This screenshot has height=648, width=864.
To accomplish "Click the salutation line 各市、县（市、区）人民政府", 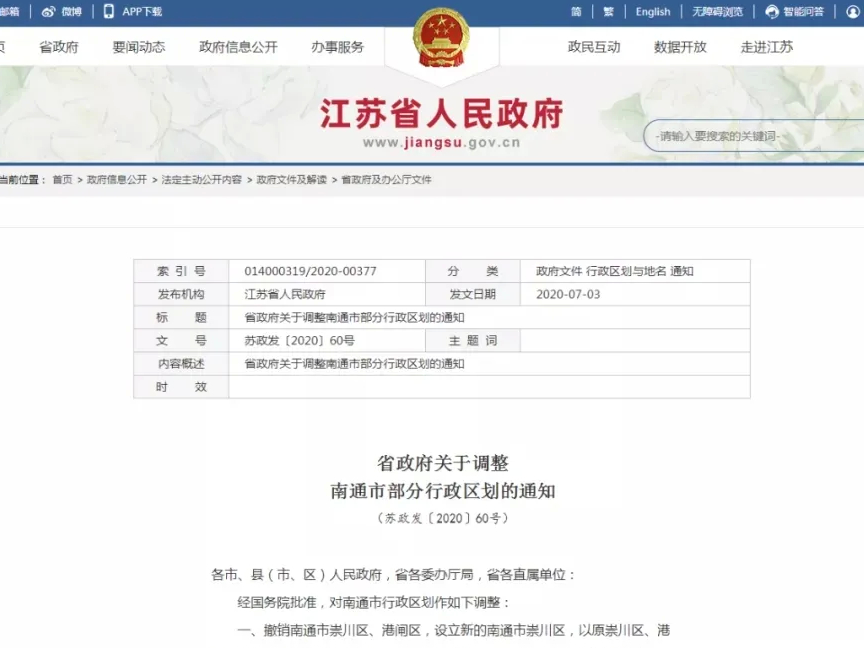I will point(296,575).
